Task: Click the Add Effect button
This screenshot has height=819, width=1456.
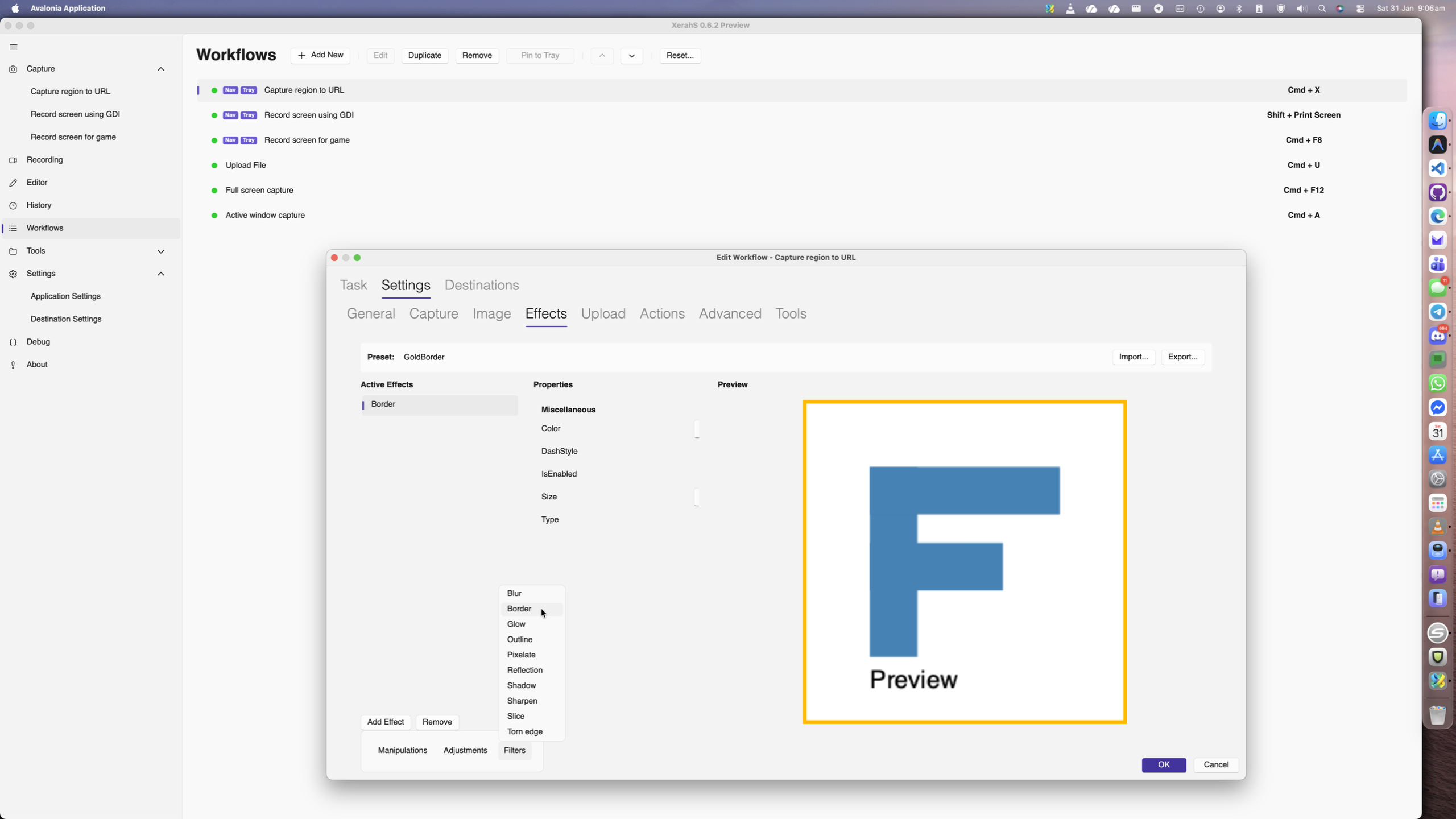Action: point(385,722)
